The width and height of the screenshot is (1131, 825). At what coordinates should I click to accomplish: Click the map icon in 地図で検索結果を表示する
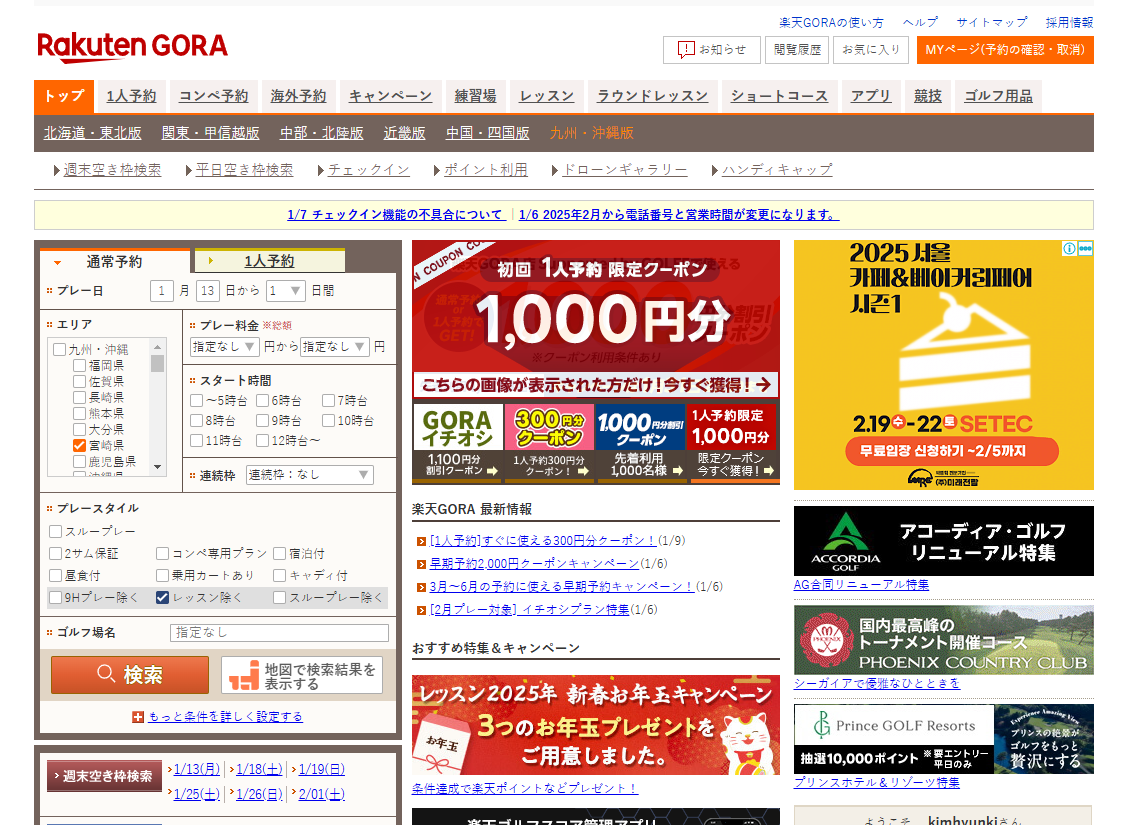pos(244,675)
